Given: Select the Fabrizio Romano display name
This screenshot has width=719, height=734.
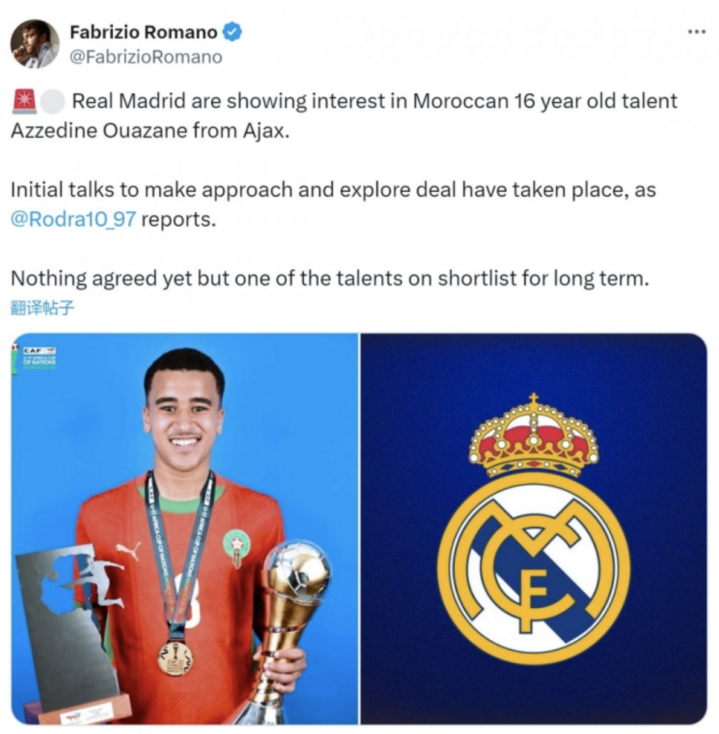Looking at the screenshot, I should 144,32.
